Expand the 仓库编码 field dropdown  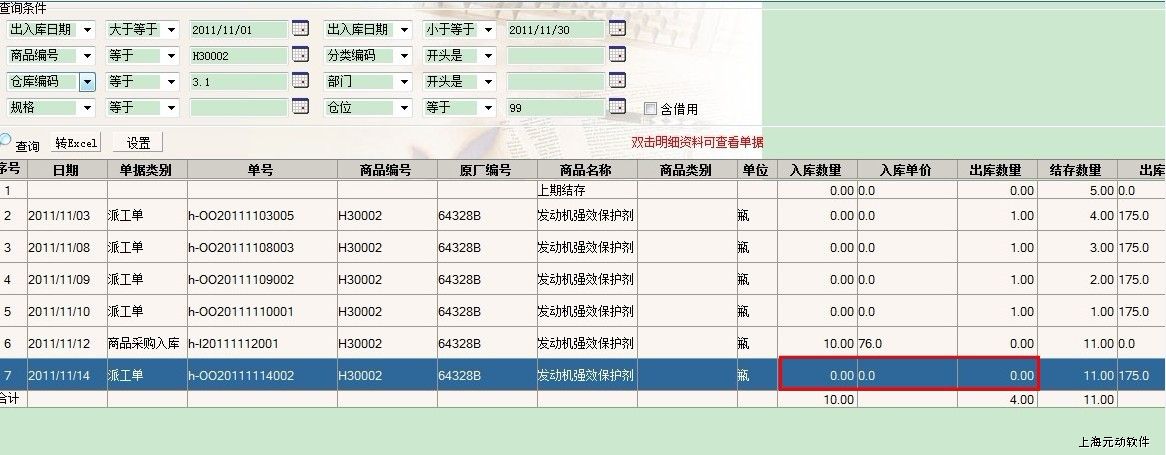87,82
